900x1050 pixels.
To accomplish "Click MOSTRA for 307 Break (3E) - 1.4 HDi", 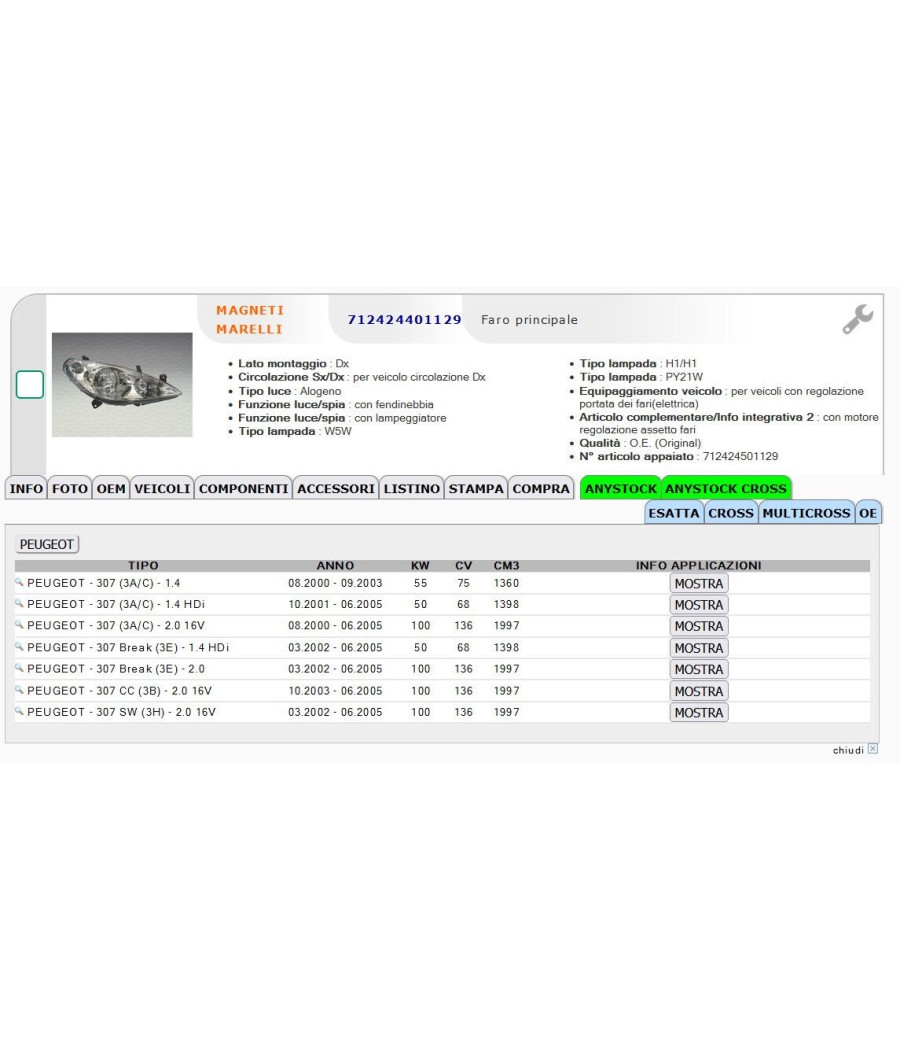I will tap(699, 648).
